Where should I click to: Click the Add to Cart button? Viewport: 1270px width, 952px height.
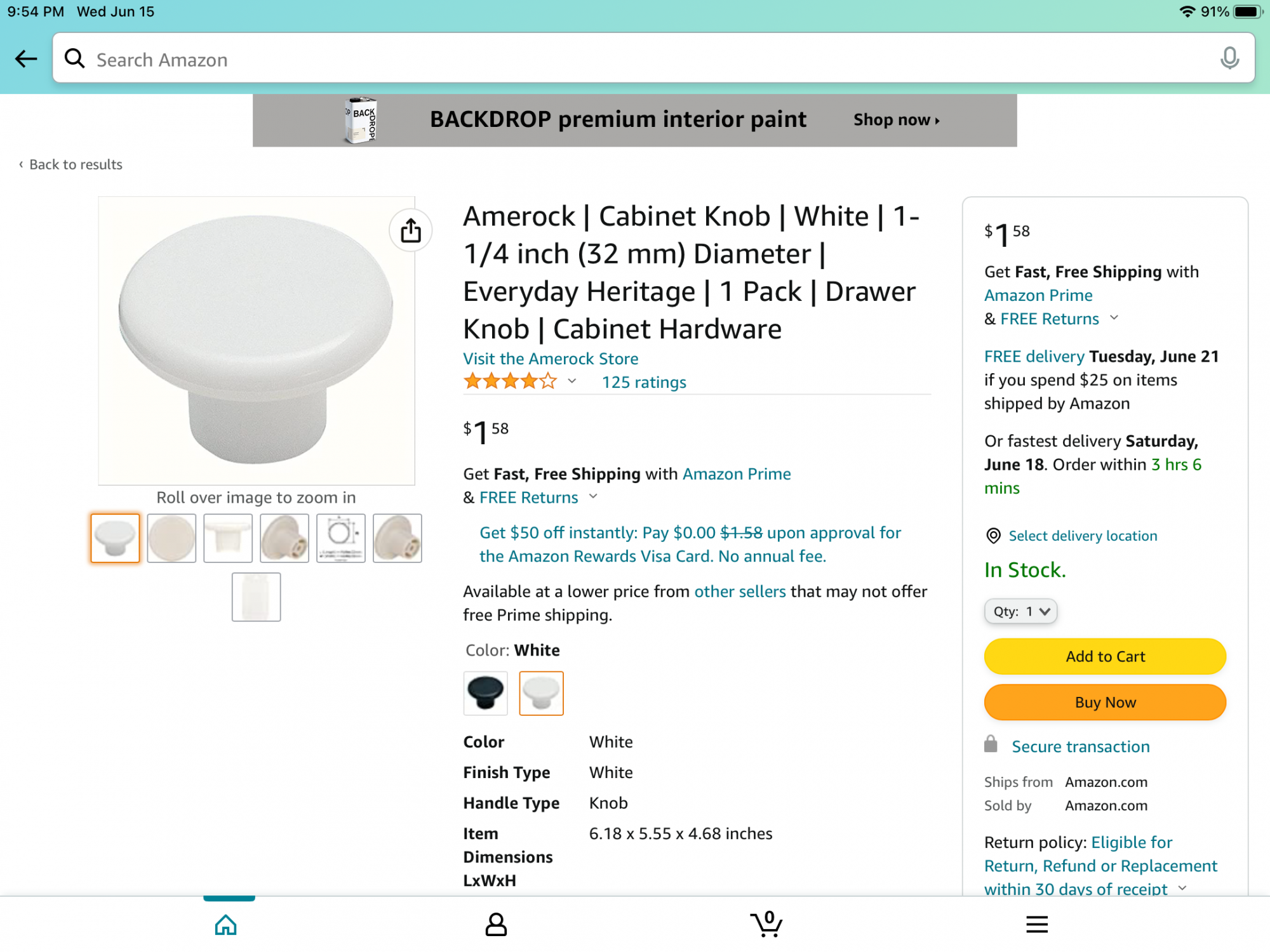tap(1105, 656)
